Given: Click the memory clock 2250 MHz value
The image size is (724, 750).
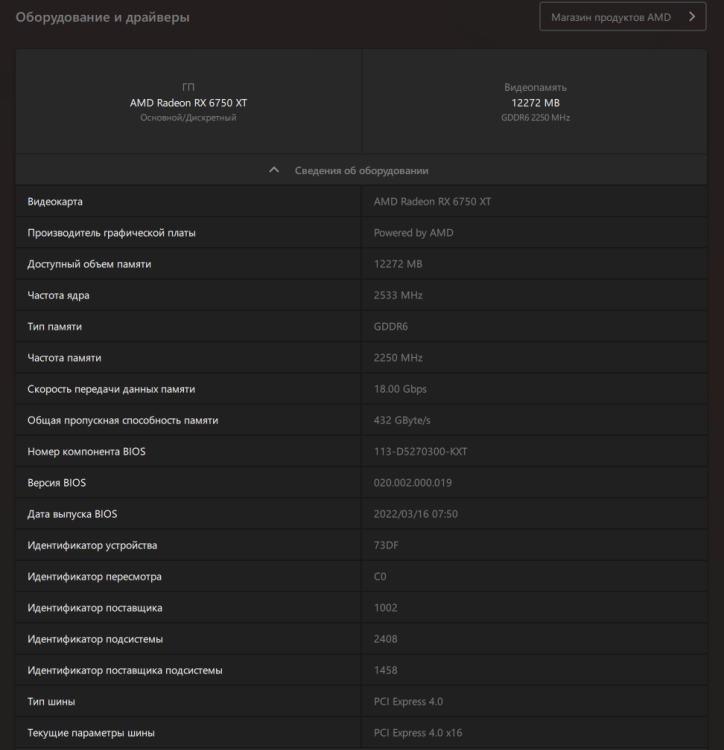Looking at the screenshot, I should (398, 358).
